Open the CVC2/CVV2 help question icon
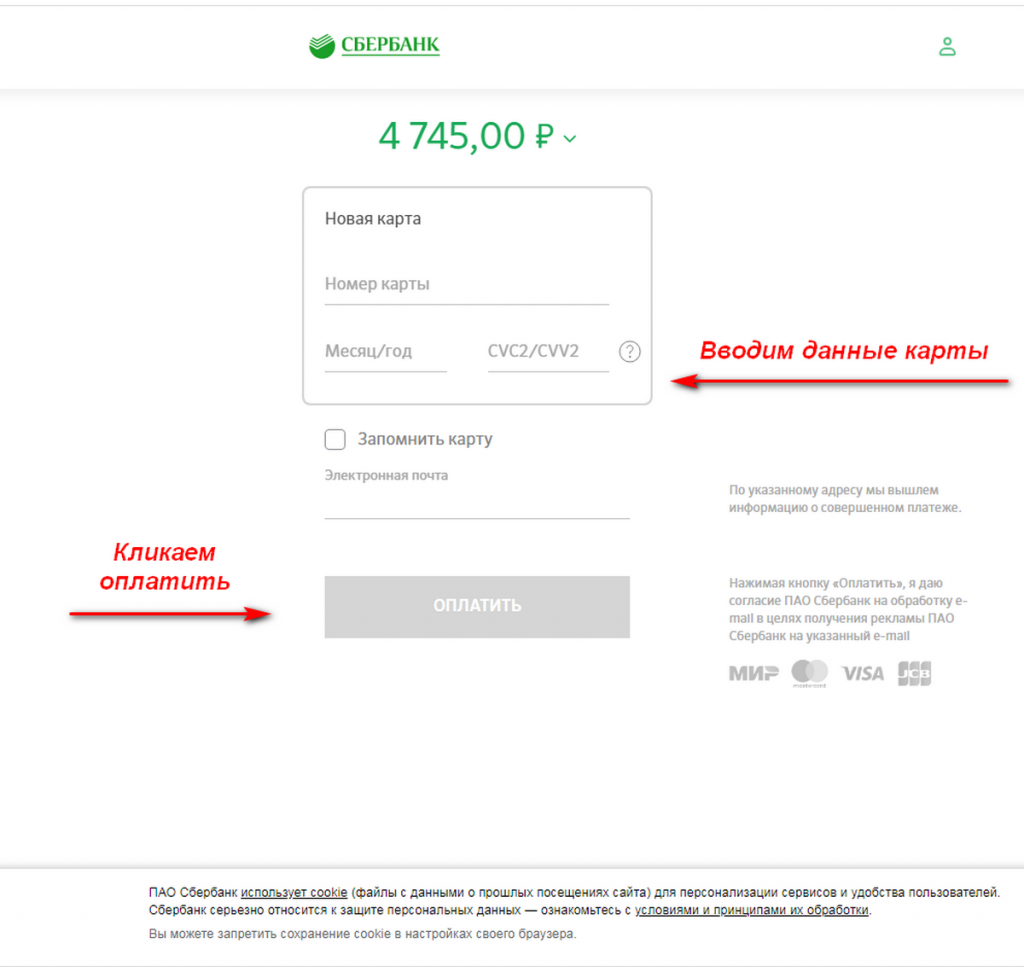The width and height of the screenshot is (1024, 967). pos(630,351)
